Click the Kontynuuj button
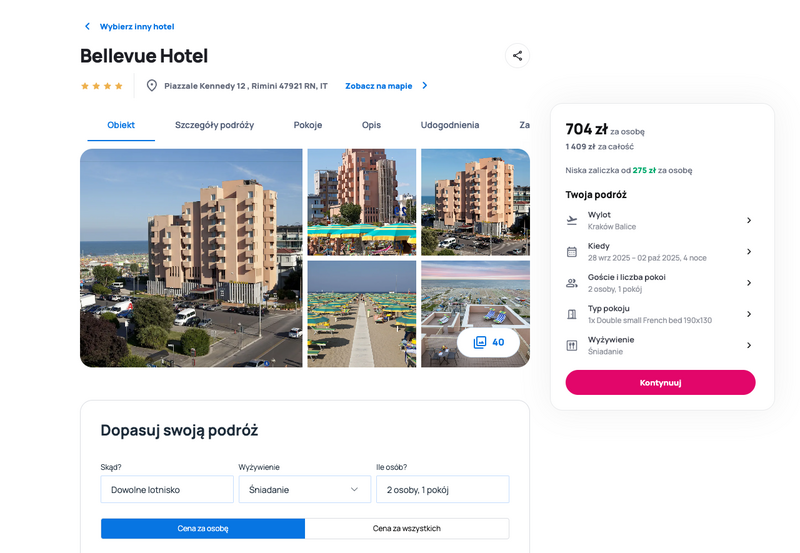 point(660,383)
